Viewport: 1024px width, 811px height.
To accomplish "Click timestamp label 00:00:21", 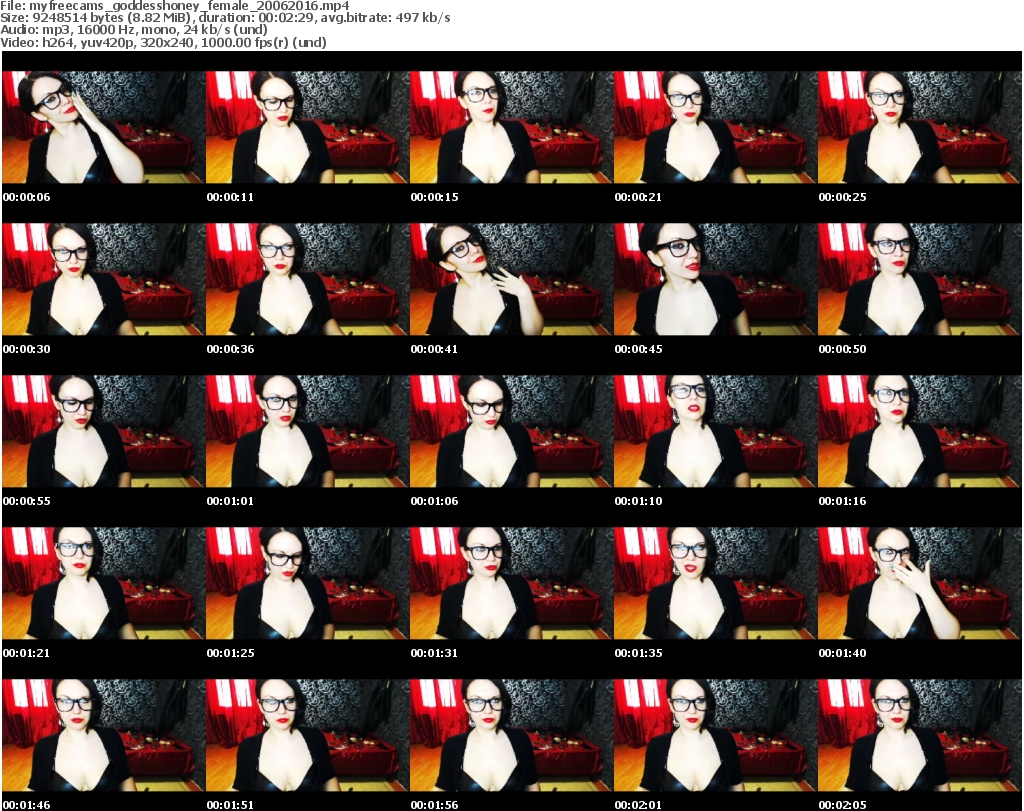I will 638,197.
